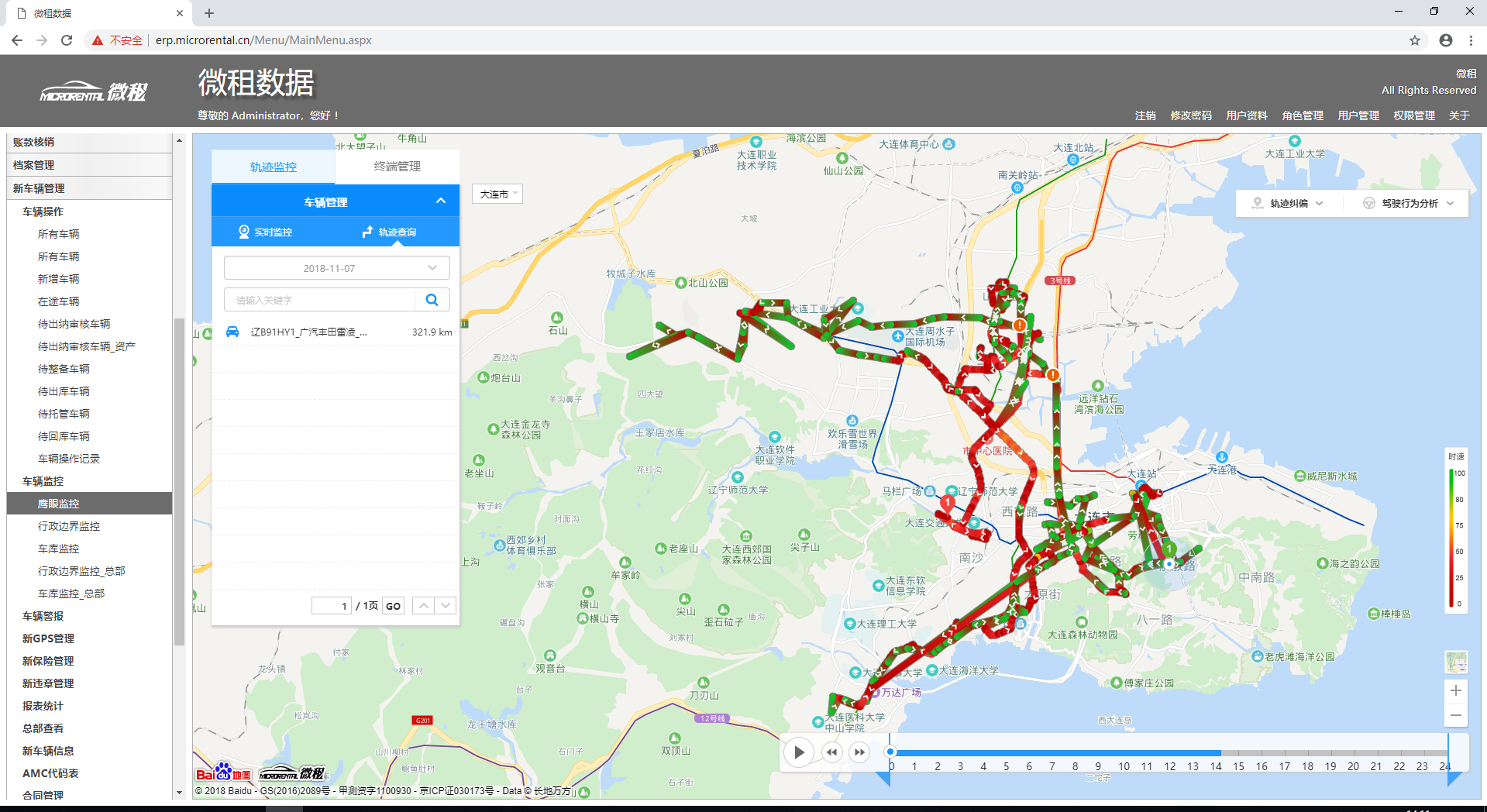Open the 2018-11-07 date dropdown

coord(336,268)
